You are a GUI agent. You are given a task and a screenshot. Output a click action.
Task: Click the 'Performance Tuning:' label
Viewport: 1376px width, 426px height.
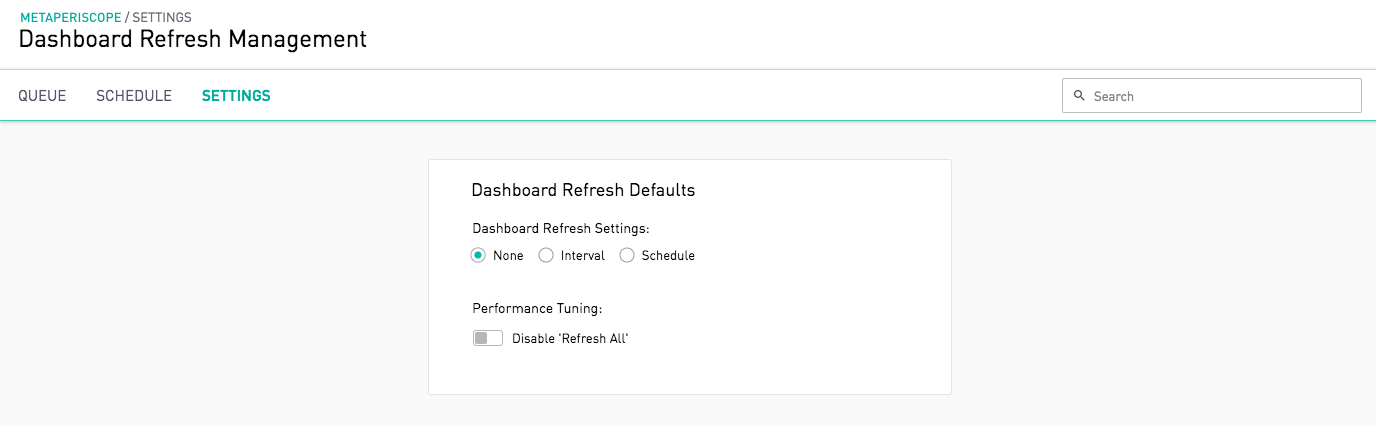coord(538,308)
